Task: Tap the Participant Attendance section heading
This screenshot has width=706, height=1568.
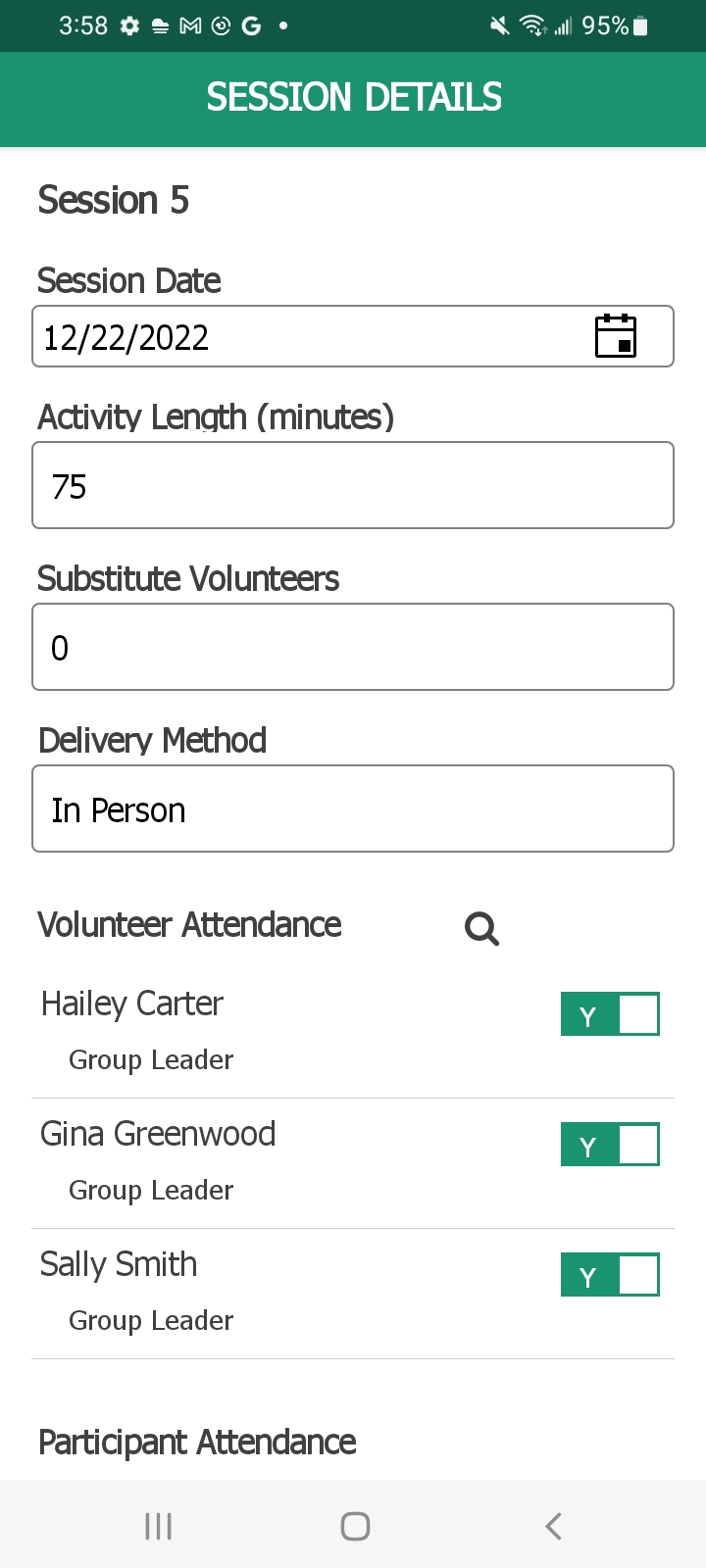Action: coord(197,1443)
